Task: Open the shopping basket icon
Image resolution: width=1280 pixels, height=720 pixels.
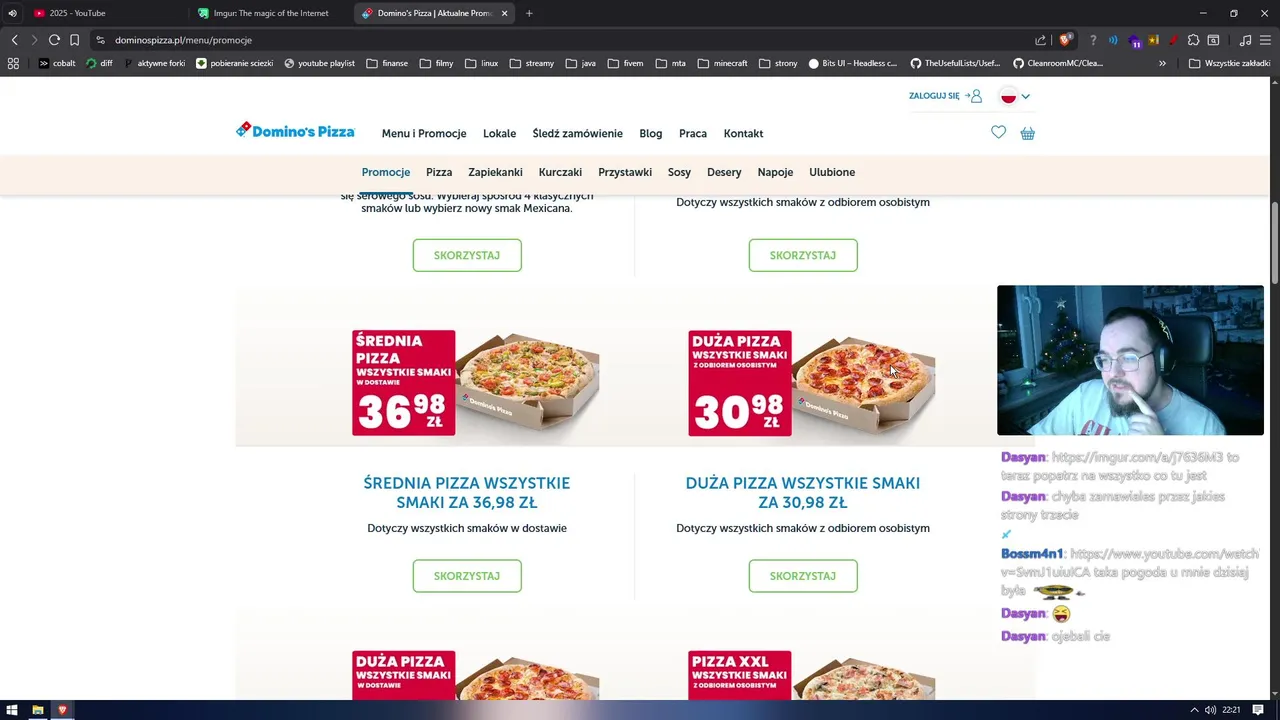Action: (1027, 133)
